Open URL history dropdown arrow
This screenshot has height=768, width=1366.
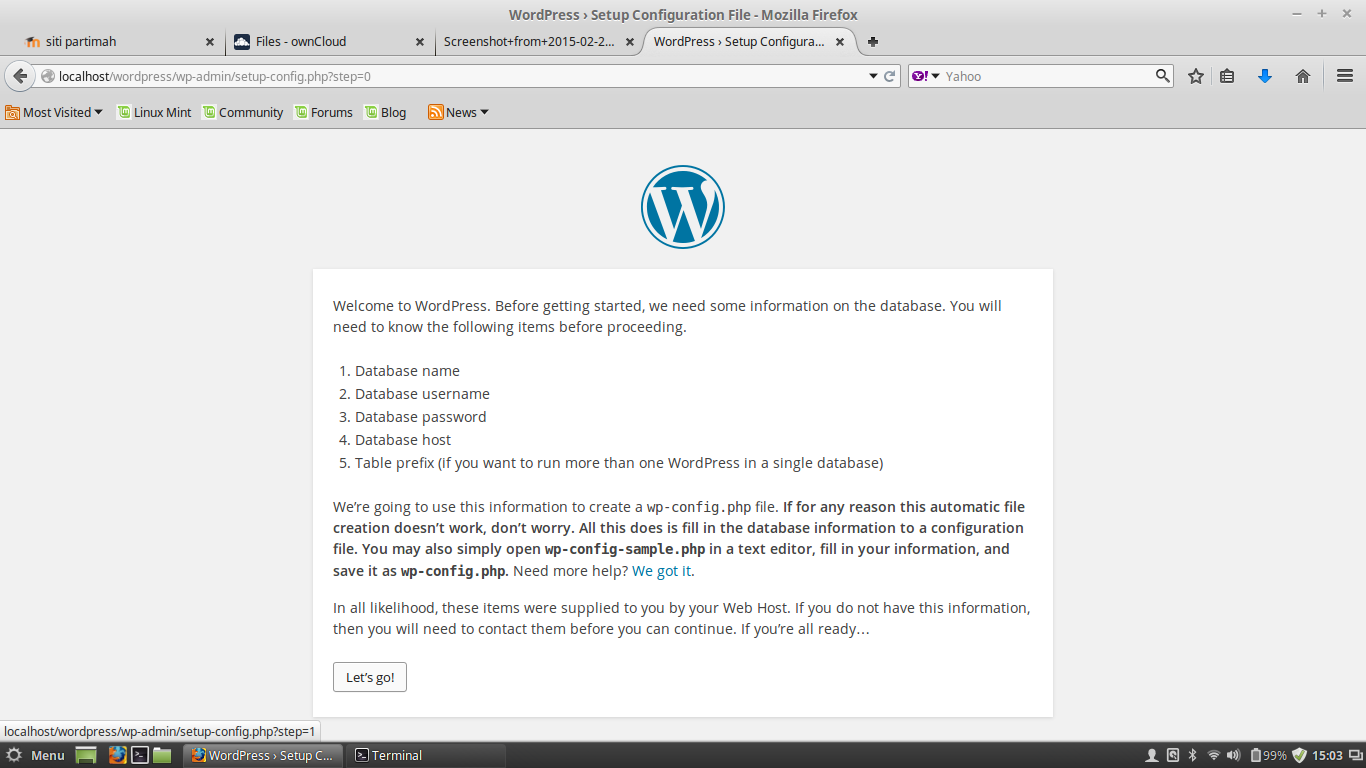point(872,76)
